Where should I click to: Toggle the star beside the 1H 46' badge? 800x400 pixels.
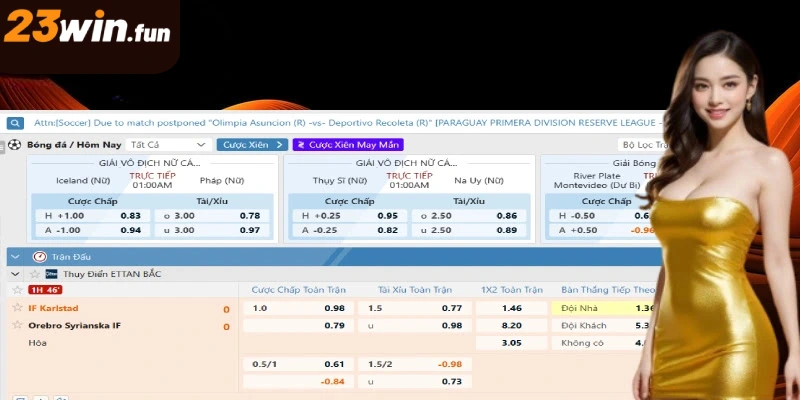tap(17, 290)
